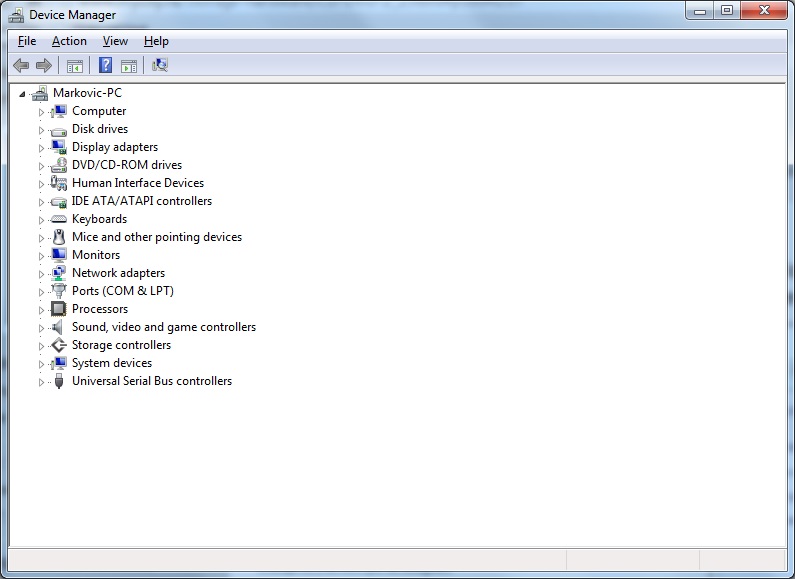Click the Disk drives icon
Screen dimensions: 795x579
[x=59, y=131]
